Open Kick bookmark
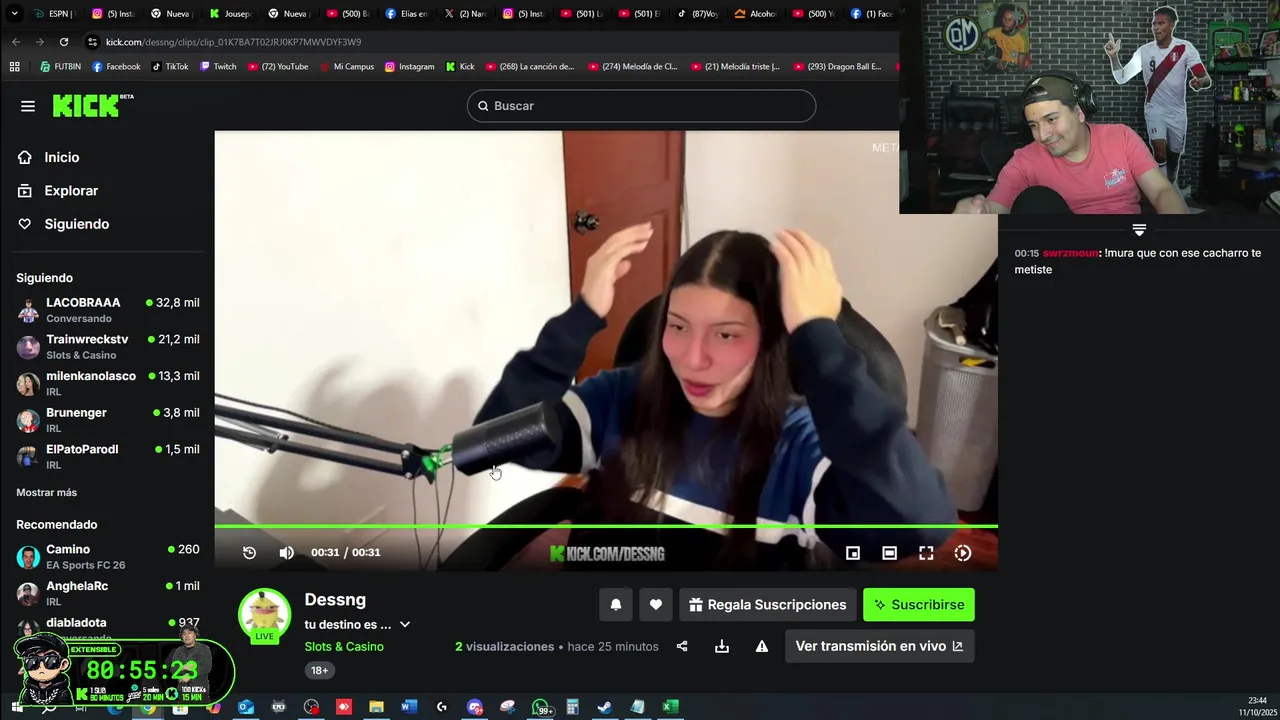Viewport: 1280px width, 720px height. pyautogui.click(x=460, y=67)
